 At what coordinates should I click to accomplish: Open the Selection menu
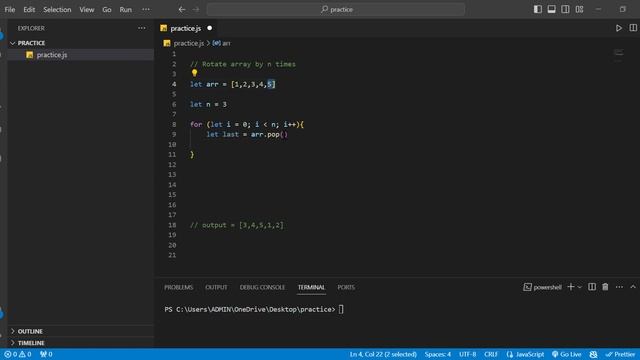click(57, 9)
